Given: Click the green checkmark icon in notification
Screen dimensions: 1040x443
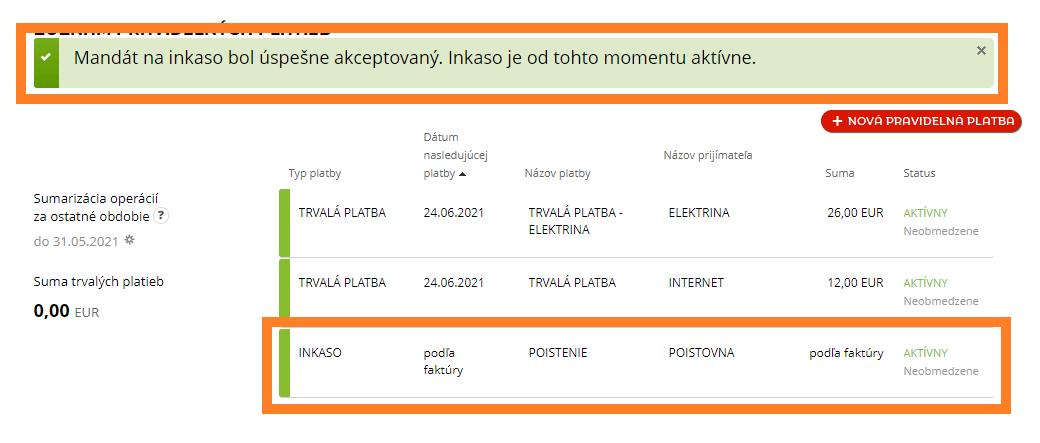Looking at the screenshot, I should point(46,58).
